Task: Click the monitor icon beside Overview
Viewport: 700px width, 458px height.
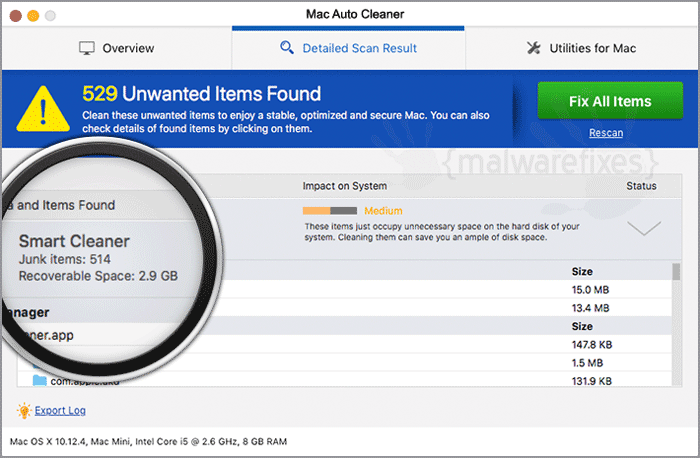Action: 87,48
